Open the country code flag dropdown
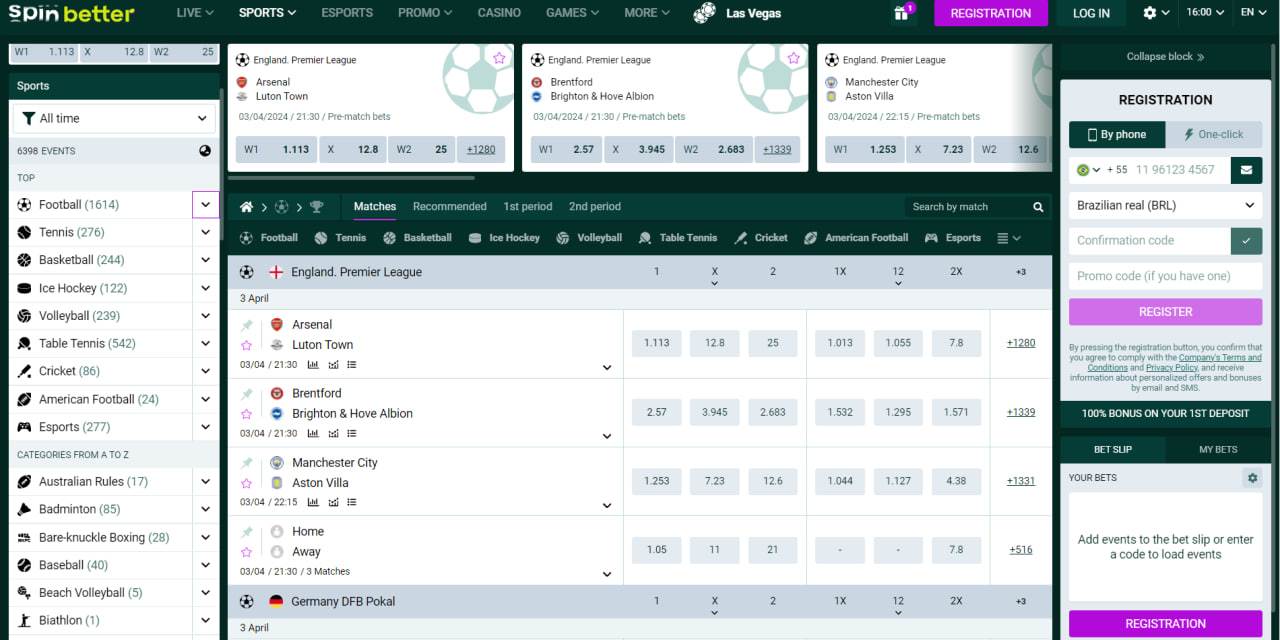 coord(1087,170)
